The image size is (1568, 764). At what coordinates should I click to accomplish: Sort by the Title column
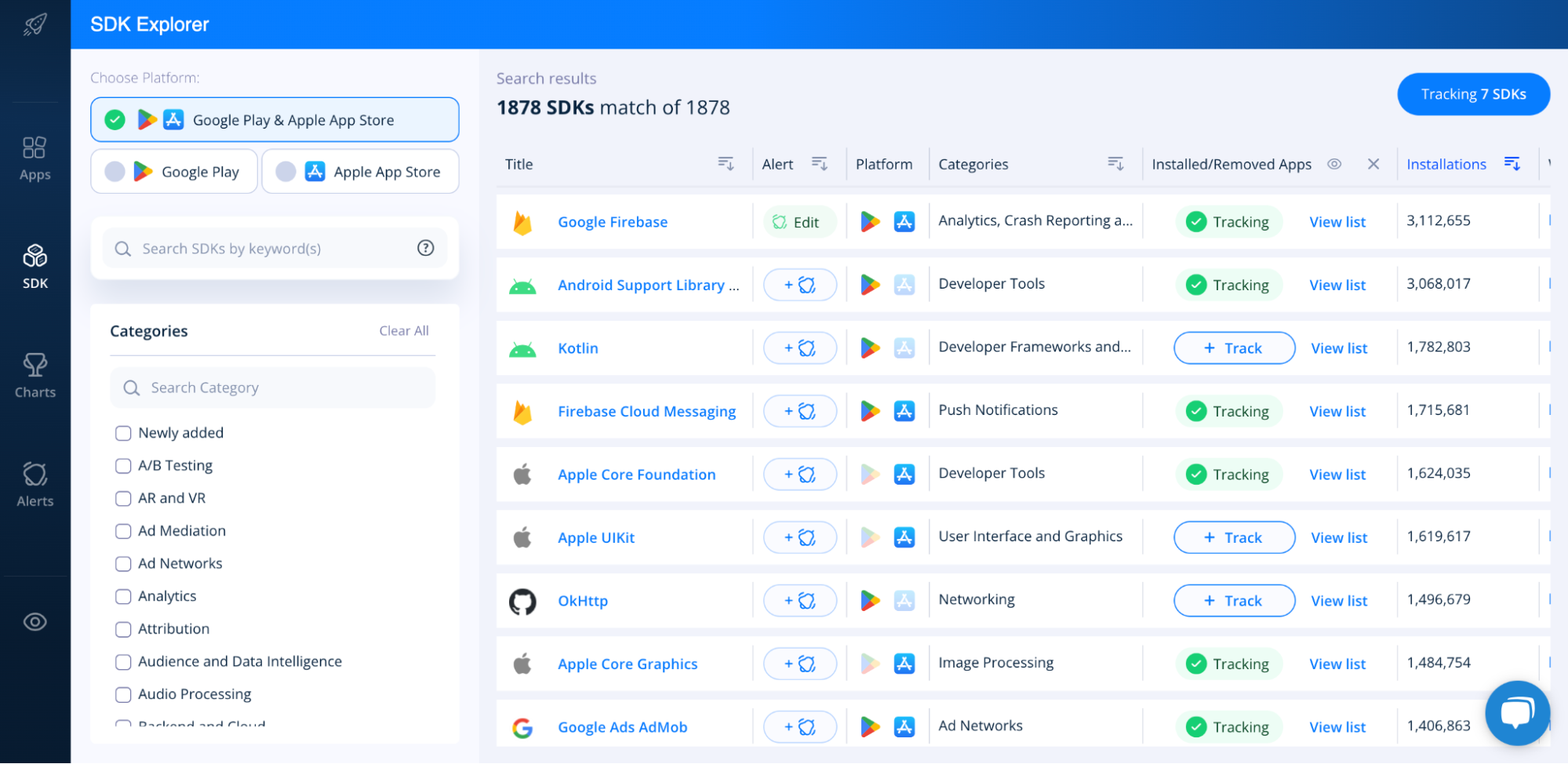point(726,164)
